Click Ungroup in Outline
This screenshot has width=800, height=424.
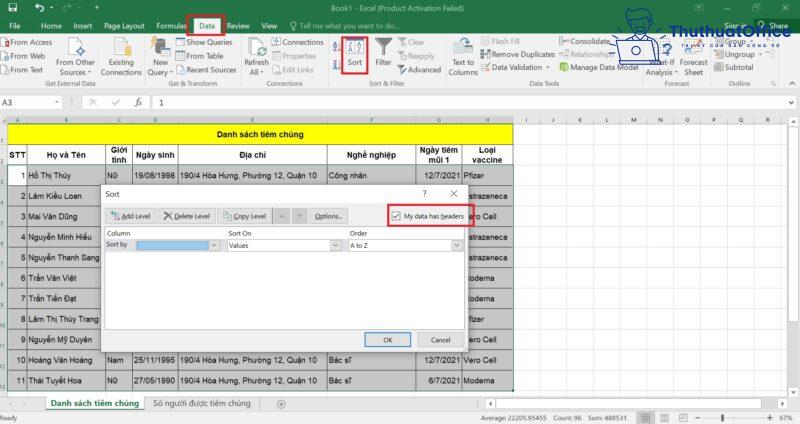click(x=735, y=54)
